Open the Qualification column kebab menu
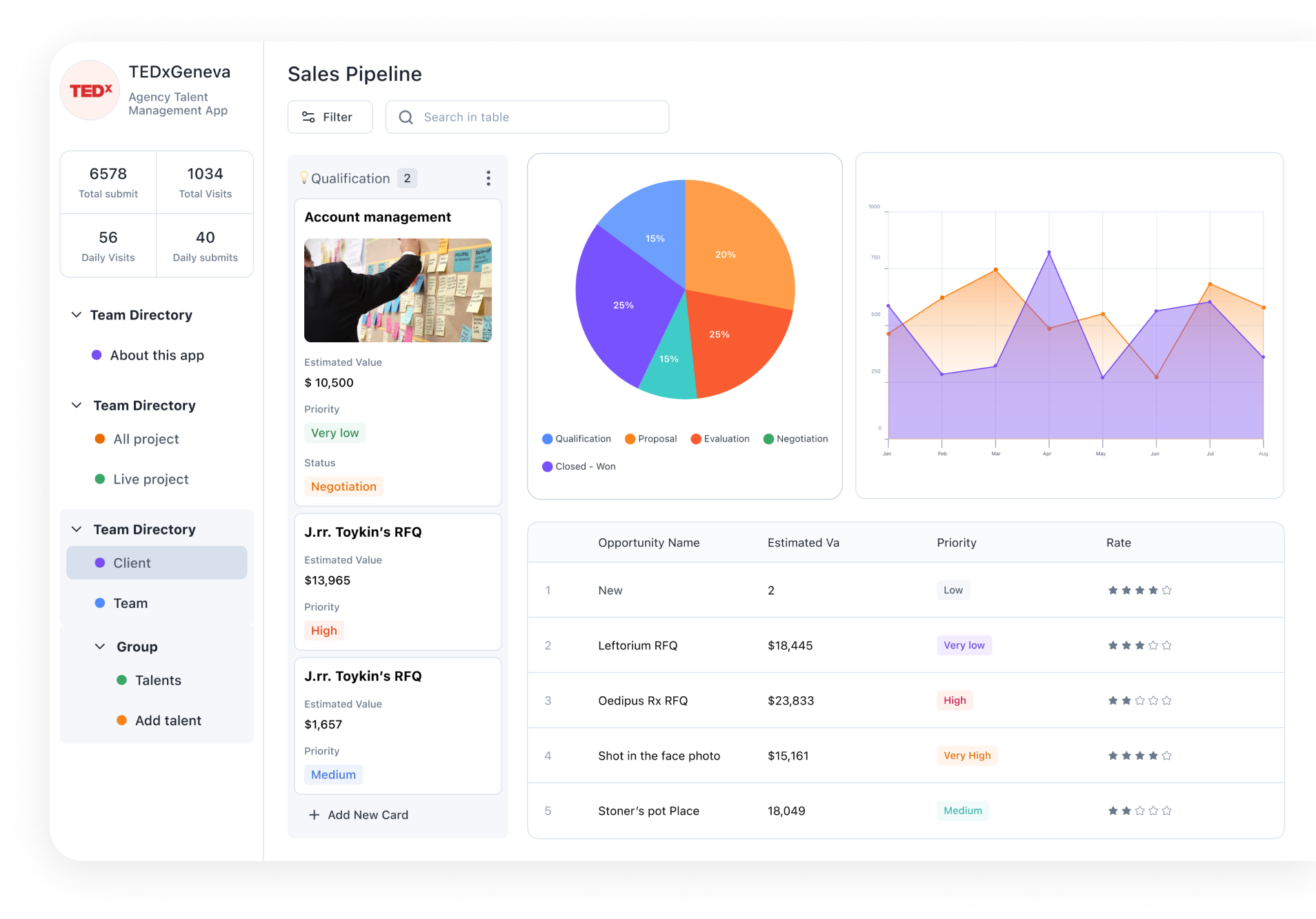Image resolution: width=1316 pixels, height=919 pixels. (x=488, y=178)
